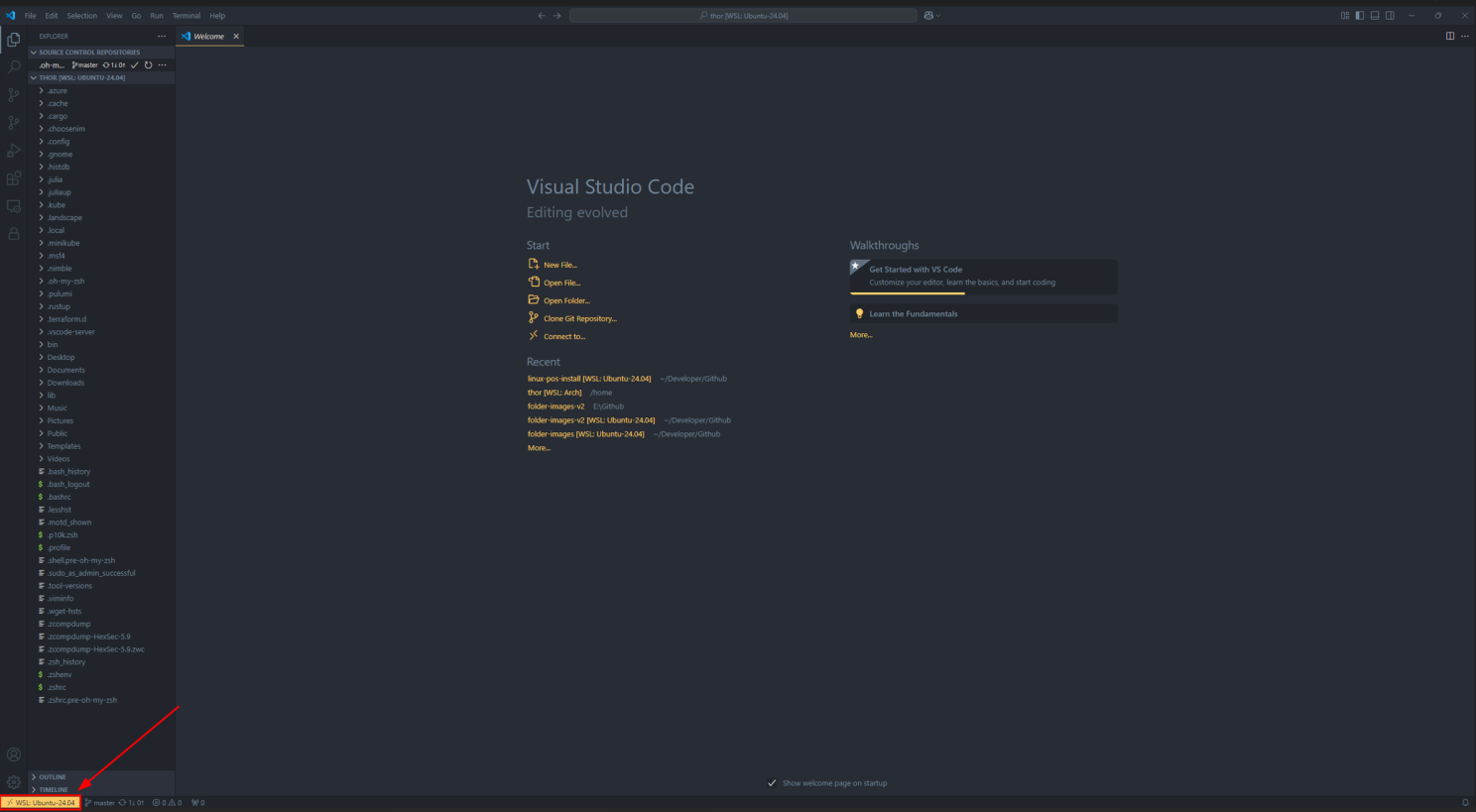Expand the .azure folder

[x=101, y=91]
